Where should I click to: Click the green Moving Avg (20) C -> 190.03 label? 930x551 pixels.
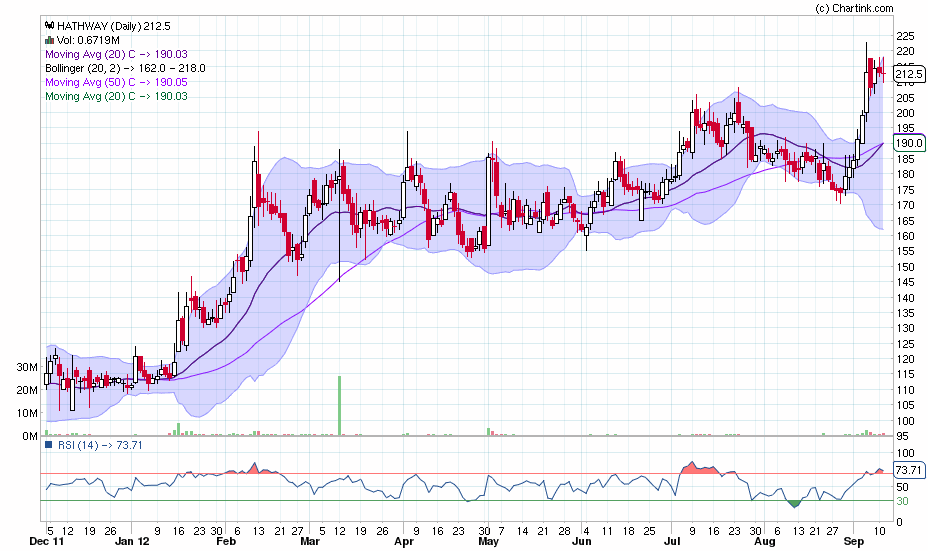tap(116, 96)
